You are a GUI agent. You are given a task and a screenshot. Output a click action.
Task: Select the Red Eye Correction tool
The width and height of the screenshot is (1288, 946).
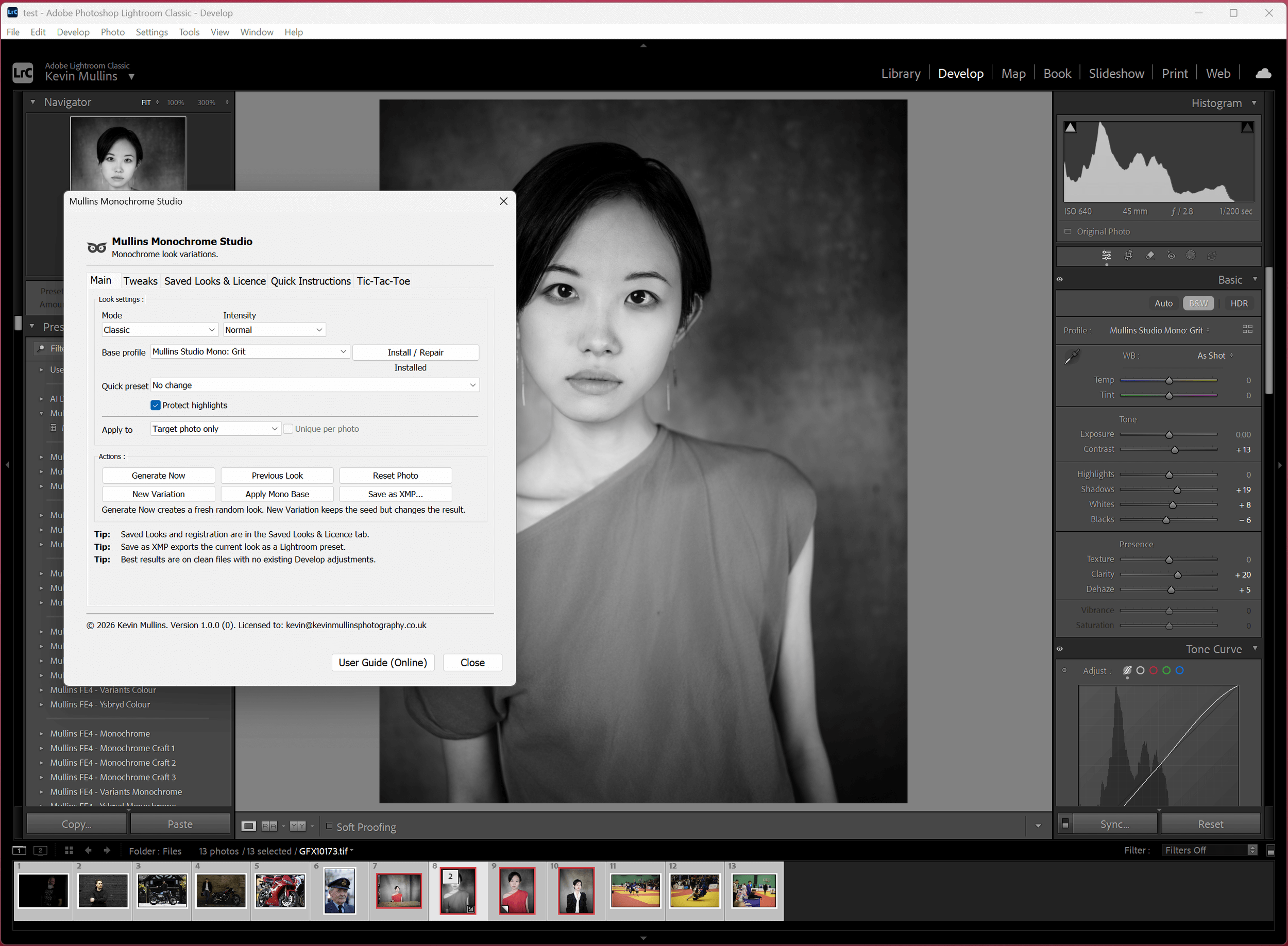click(x=1171, y=256)
